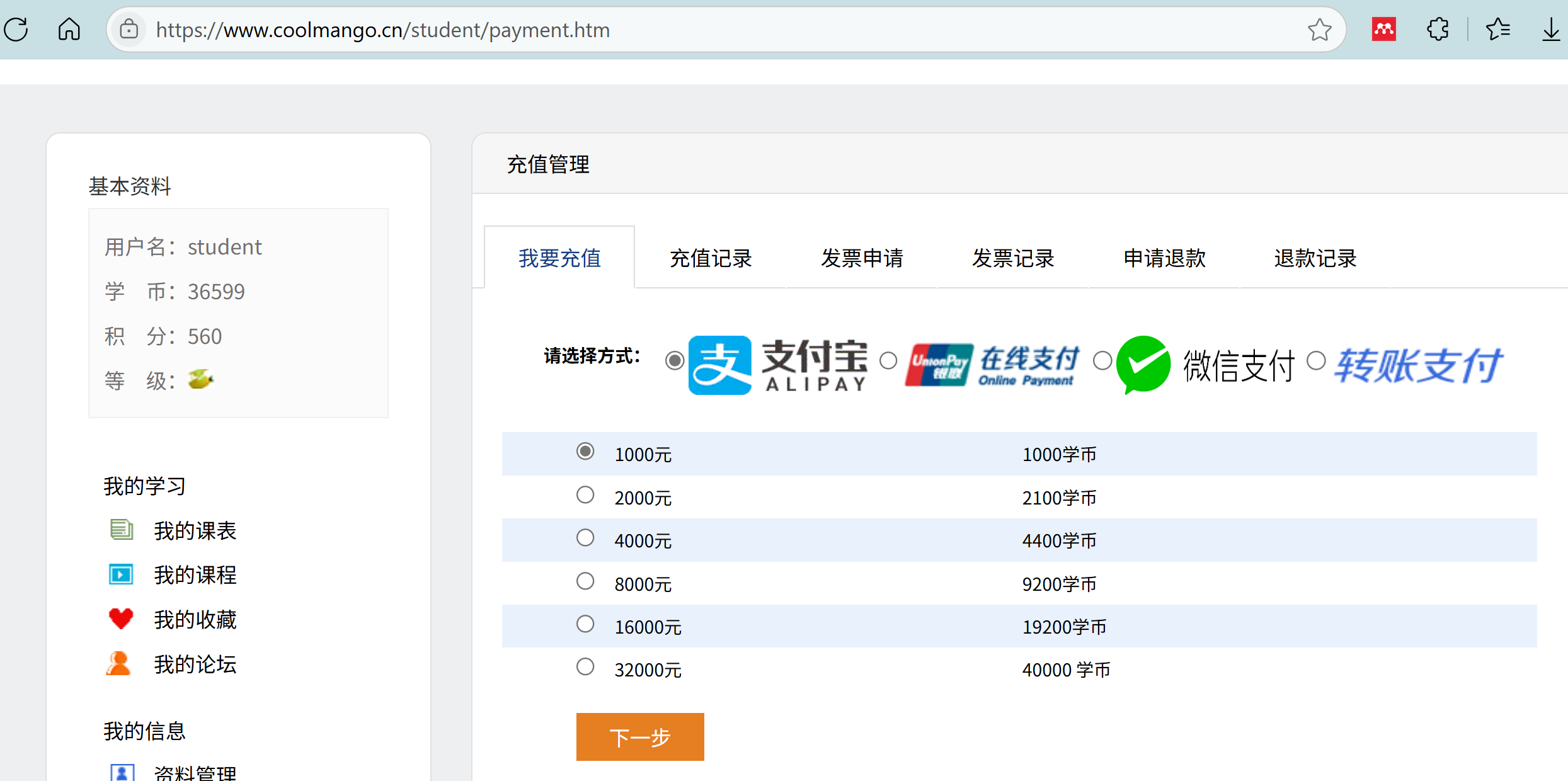Image resolution: width=1568 pixels, height=781 pixels.
Task: Go to browser home page icon
Action: 69,30
